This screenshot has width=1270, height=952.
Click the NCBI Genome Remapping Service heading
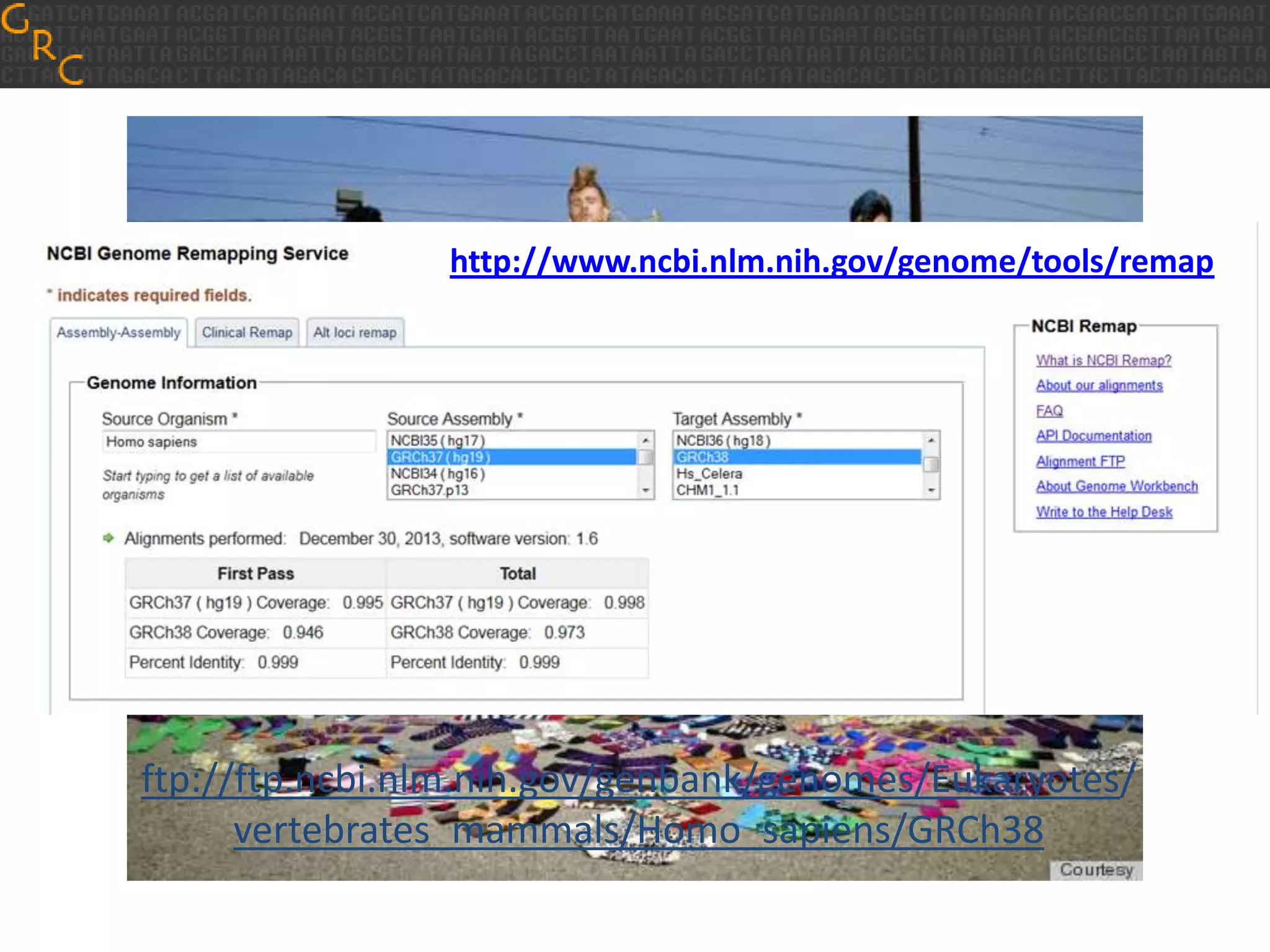(198, 253)
